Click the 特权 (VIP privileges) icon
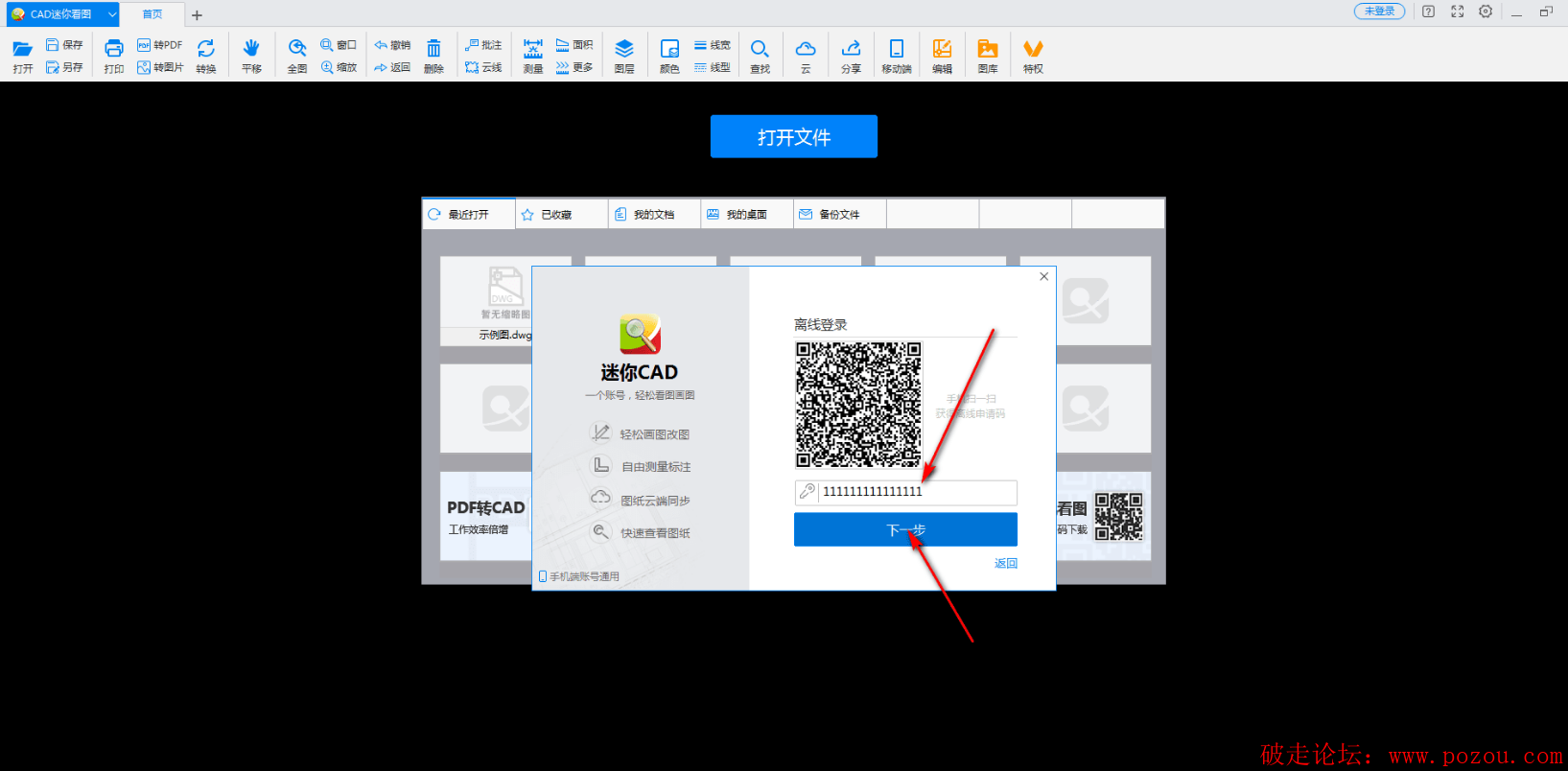1568x771 pixels. tap(1033, 56)
